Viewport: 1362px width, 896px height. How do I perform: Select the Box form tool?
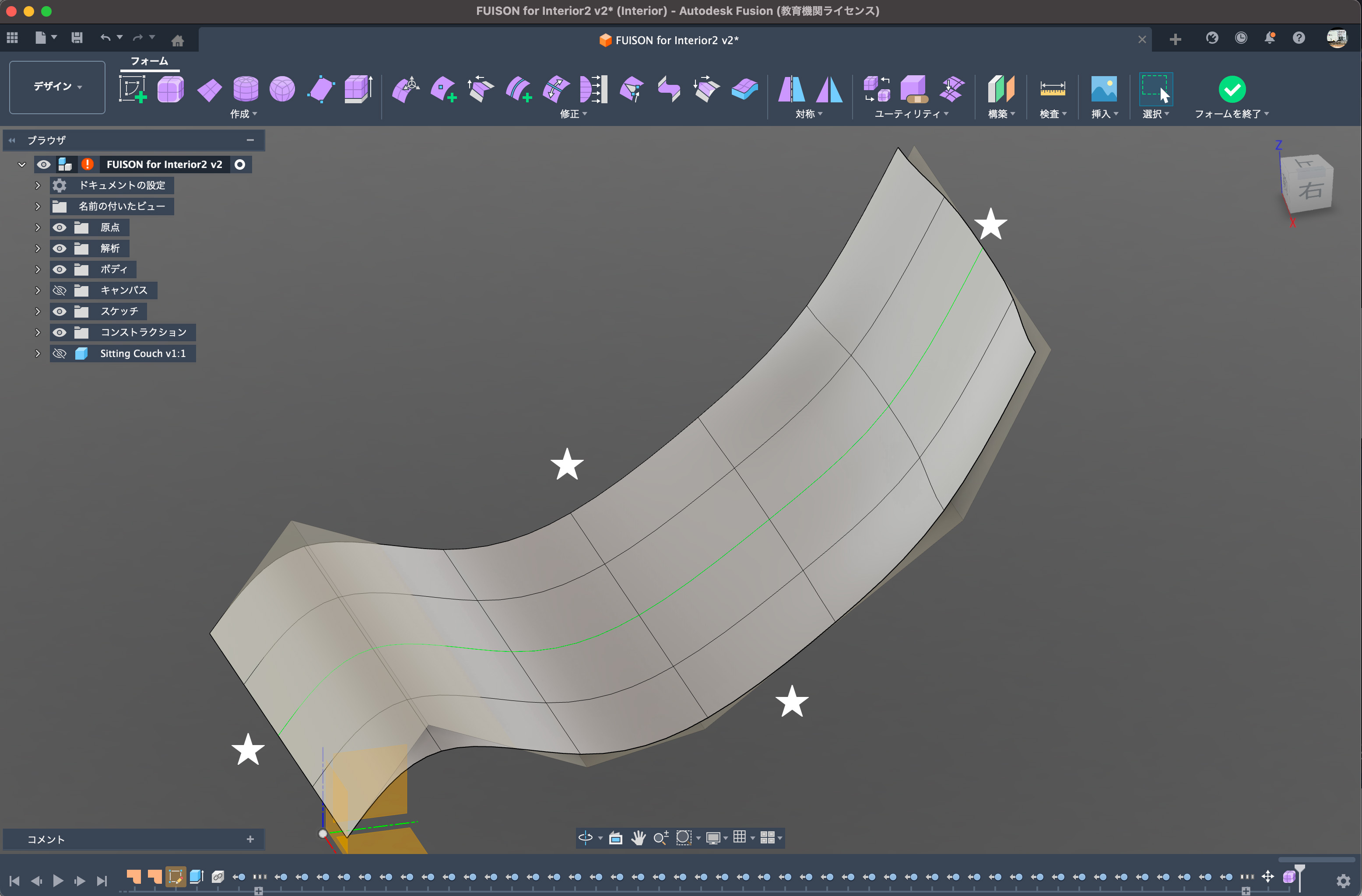pyautogui.click(x=170, y=89)
